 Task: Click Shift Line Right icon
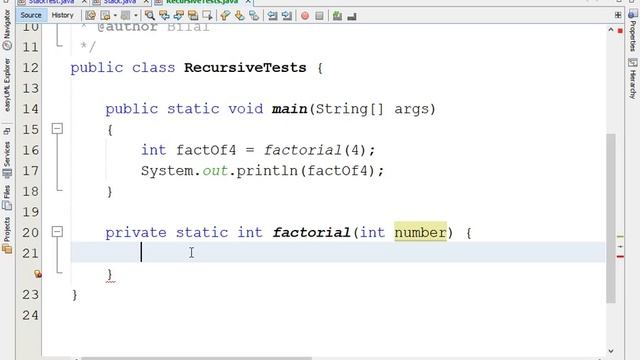[x=287, y=16]
